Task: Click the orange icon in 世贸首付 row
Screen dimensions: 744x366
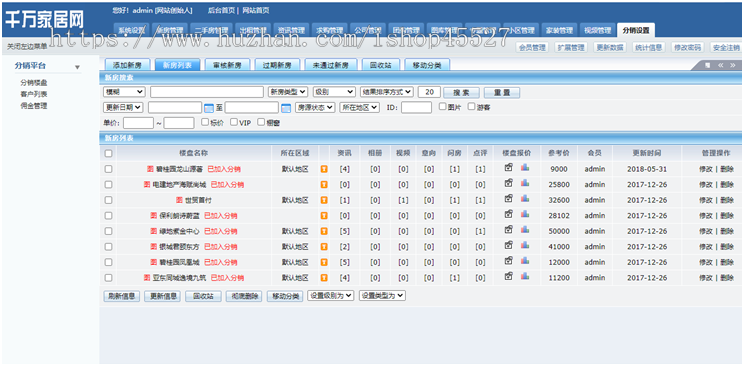Action: tap(324, 200)
